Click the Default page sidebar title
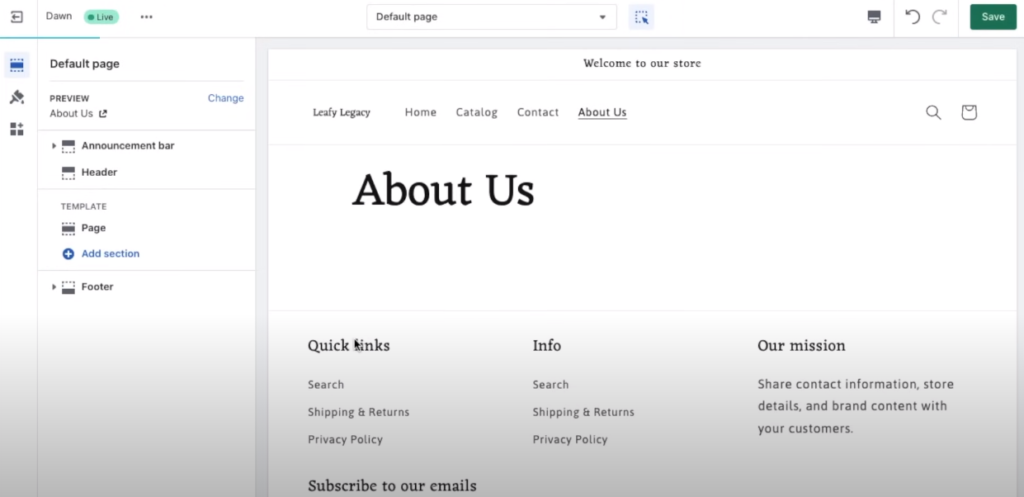The width and height of the screenshot is (1024, 497). 84,64
